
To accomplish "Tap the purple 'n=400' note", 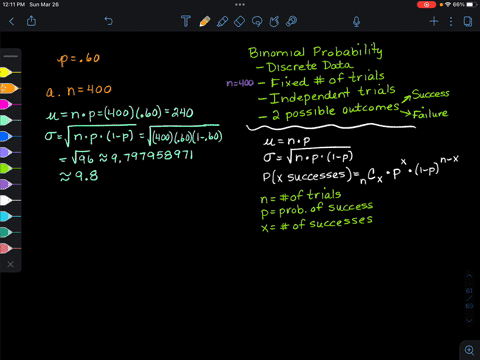I will click(240, 83).
